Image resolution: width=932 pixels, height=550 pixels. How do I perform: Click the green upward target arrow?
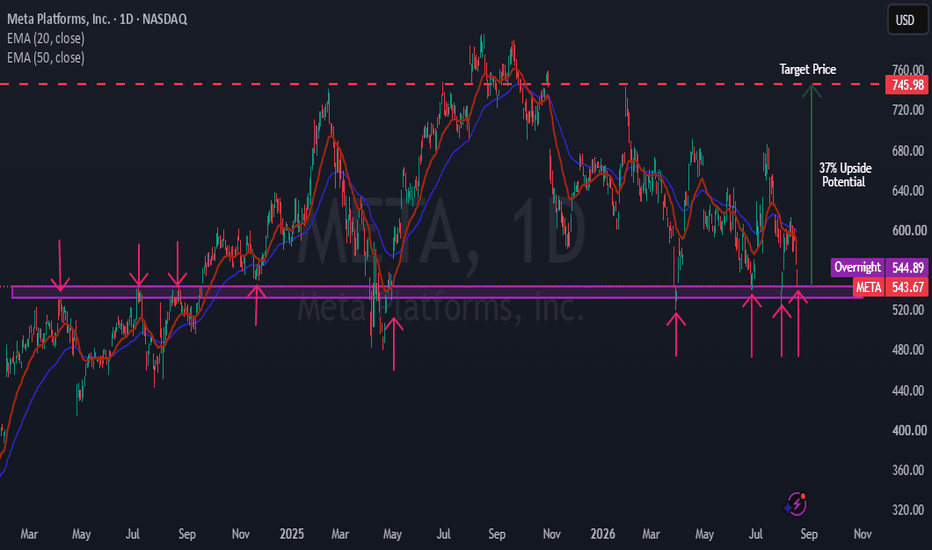coord(811,186)
